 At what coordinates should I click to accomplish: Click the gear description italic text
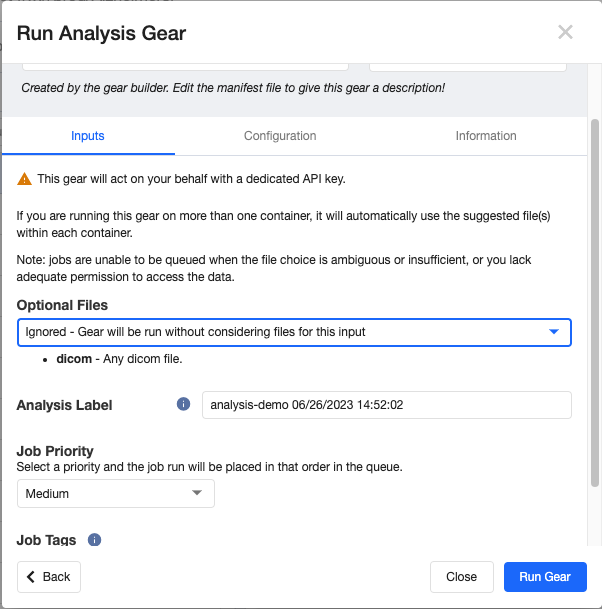pos(232,88)
